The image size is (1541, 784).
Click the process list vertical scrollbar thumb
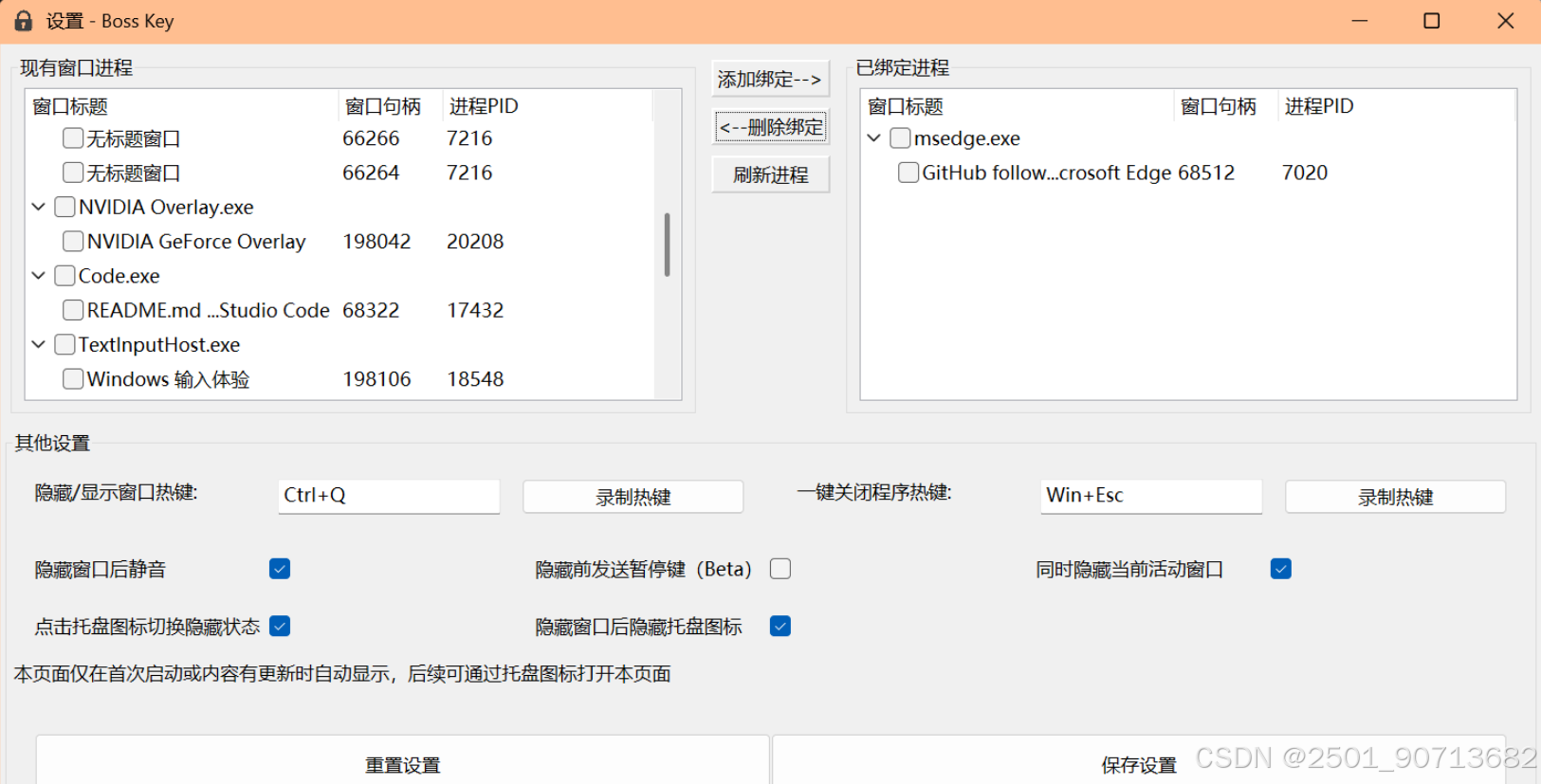[x=668, y=245]
